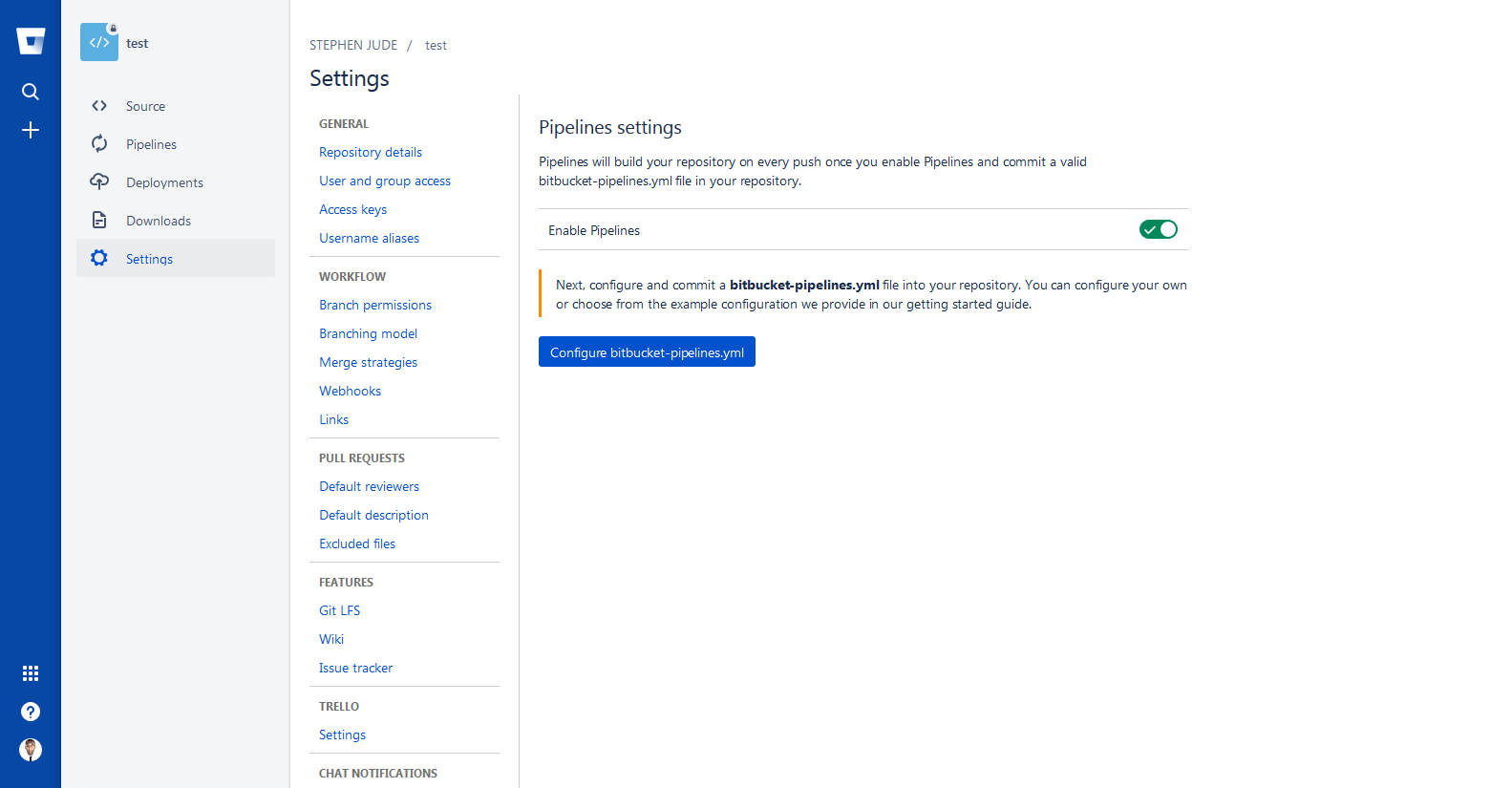Screen dimensions: 1512x788
Task: Open Settings under Trello section
Action: point(342,735)
